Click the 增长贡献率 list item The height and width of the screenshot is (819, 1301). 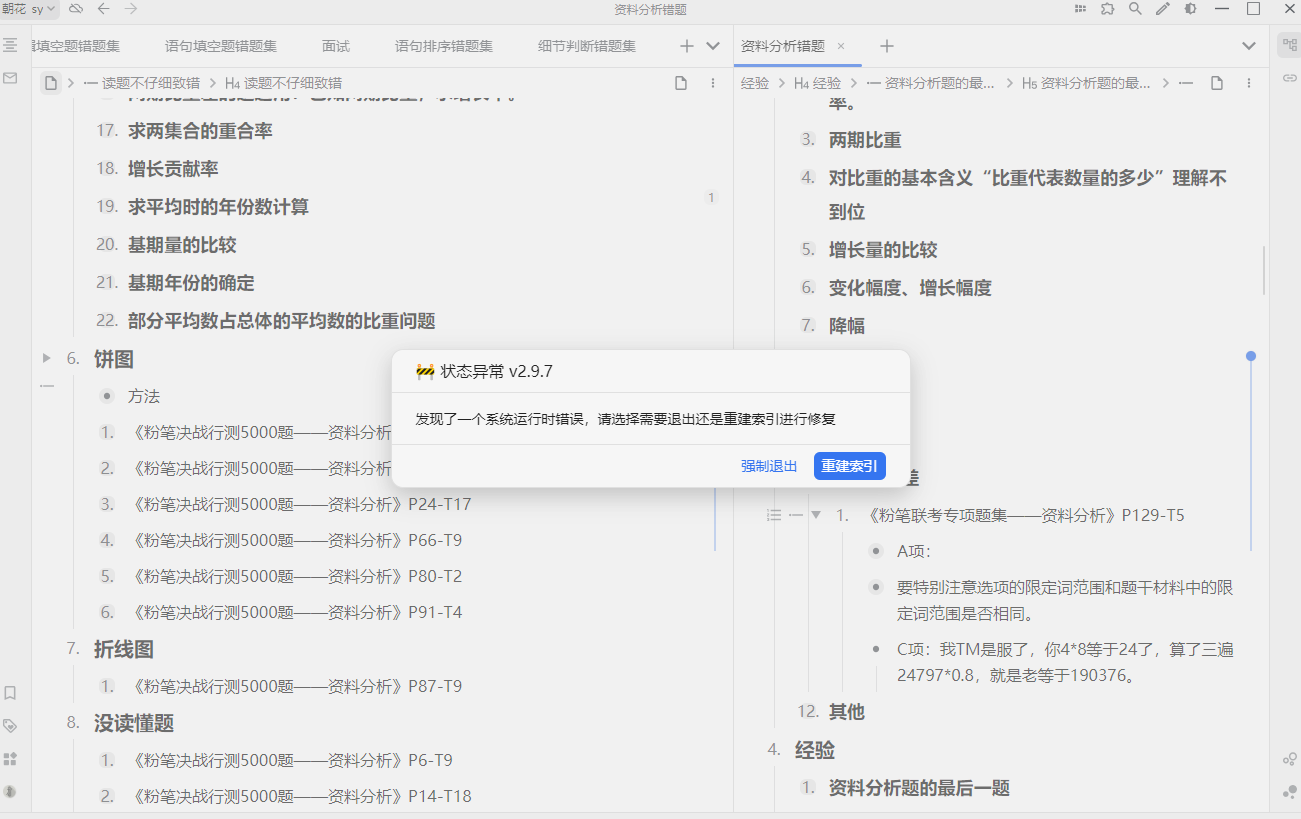pyautogui.click(x=173, y=169)
